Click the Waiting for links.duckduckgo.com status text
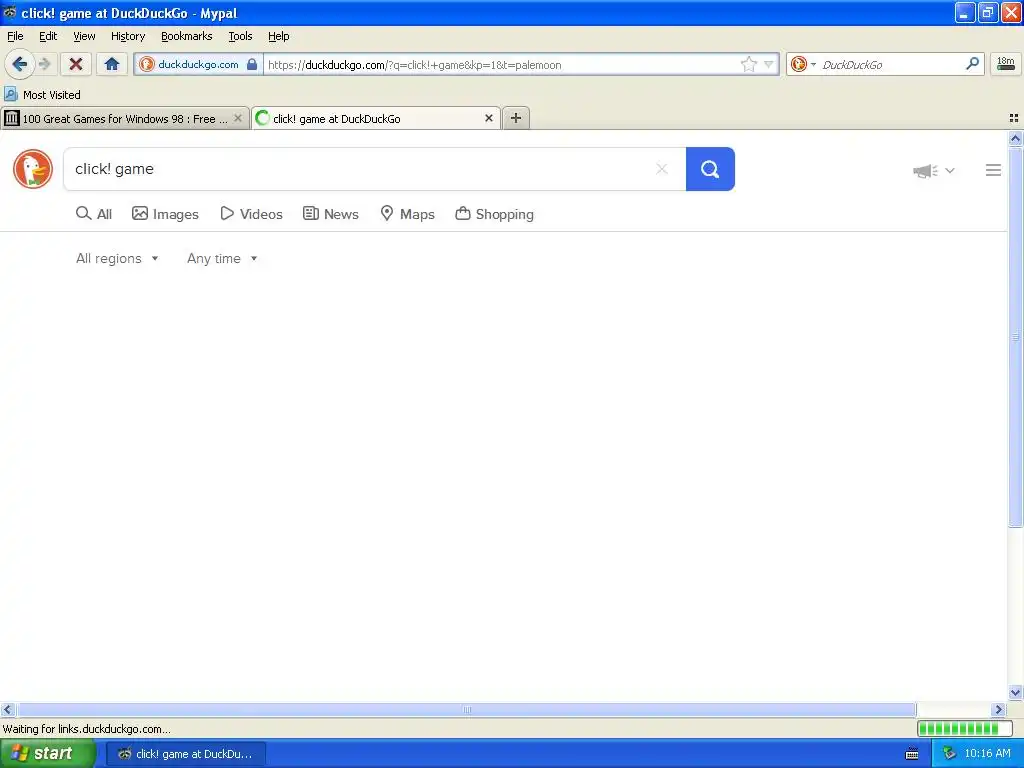 click(x=86, y=729)
